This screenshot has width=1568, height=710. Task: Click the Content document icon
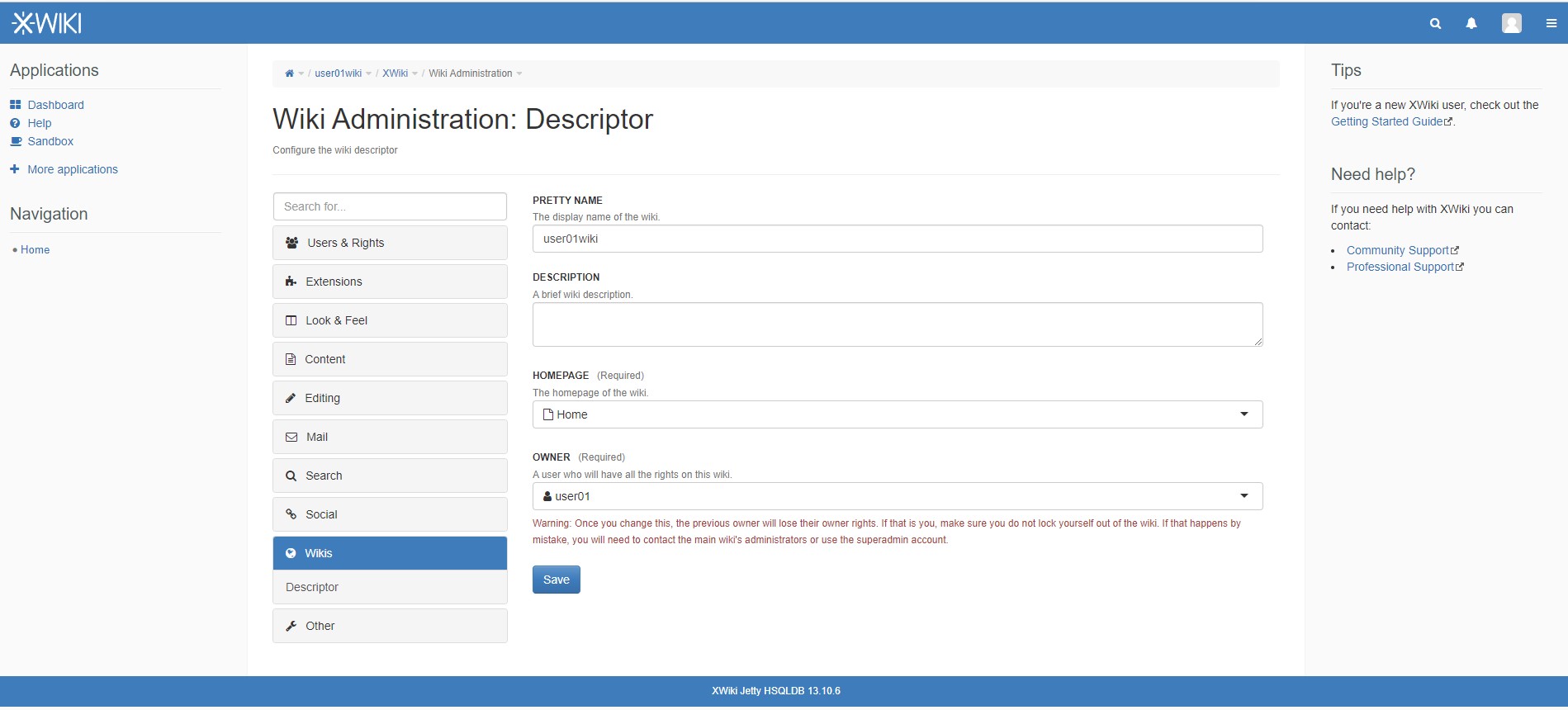(291, 359)
